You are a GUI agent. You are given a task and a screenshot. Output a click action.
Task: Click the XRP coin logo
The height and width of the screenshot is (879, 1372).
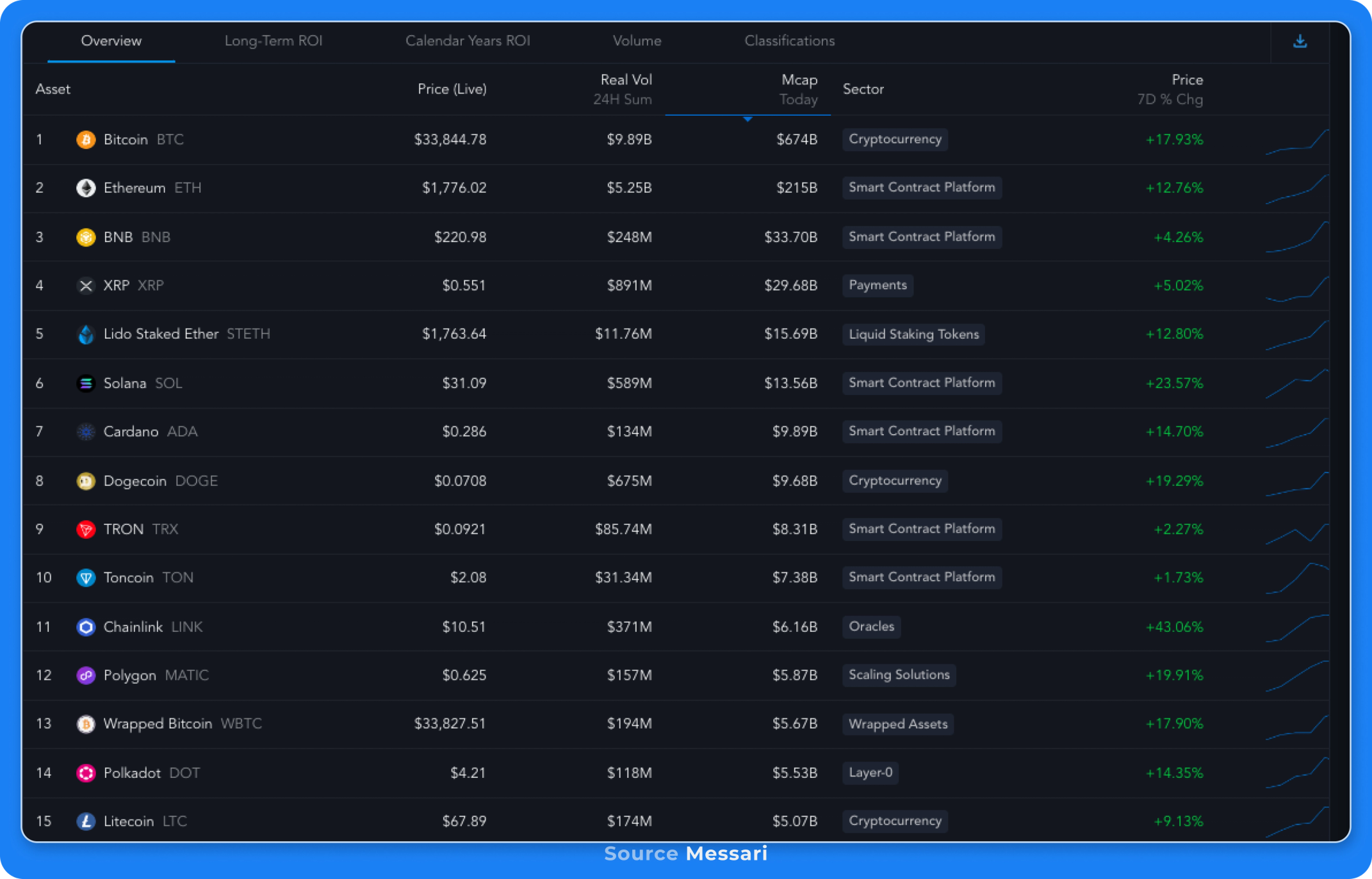tap(86, 286)
